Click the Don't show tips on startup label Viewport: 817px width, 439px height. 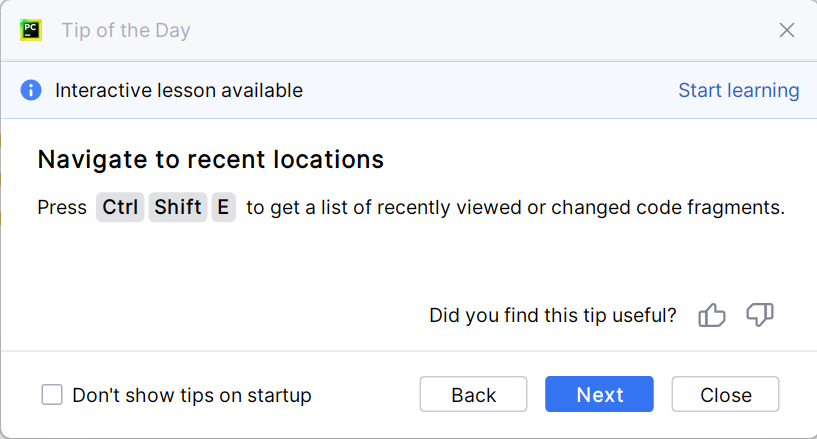click(x=192, y=395)
